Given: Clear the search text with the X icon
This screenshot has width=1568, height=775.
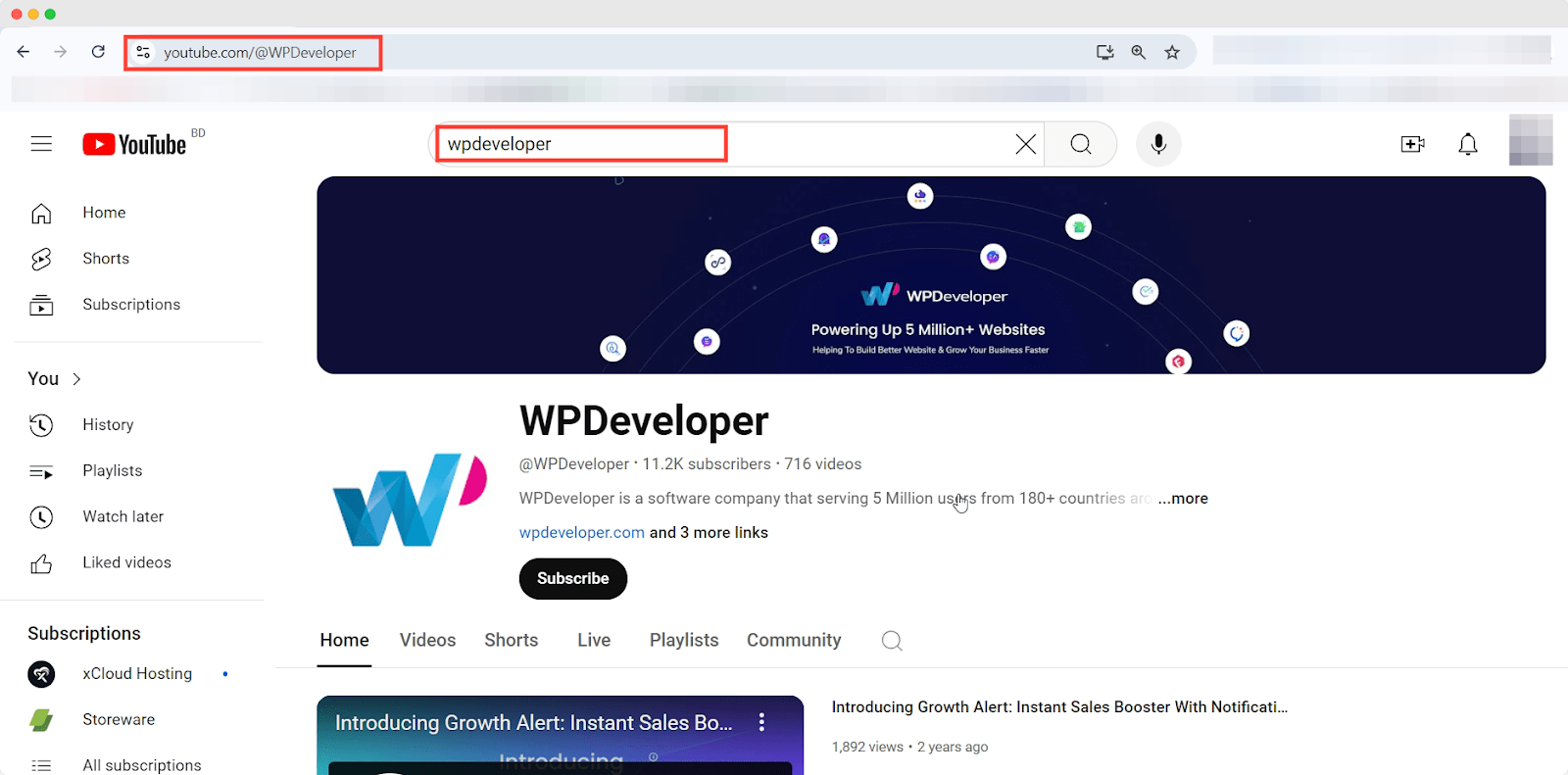Looking at the screenshot, I should tap(1025, 144).
